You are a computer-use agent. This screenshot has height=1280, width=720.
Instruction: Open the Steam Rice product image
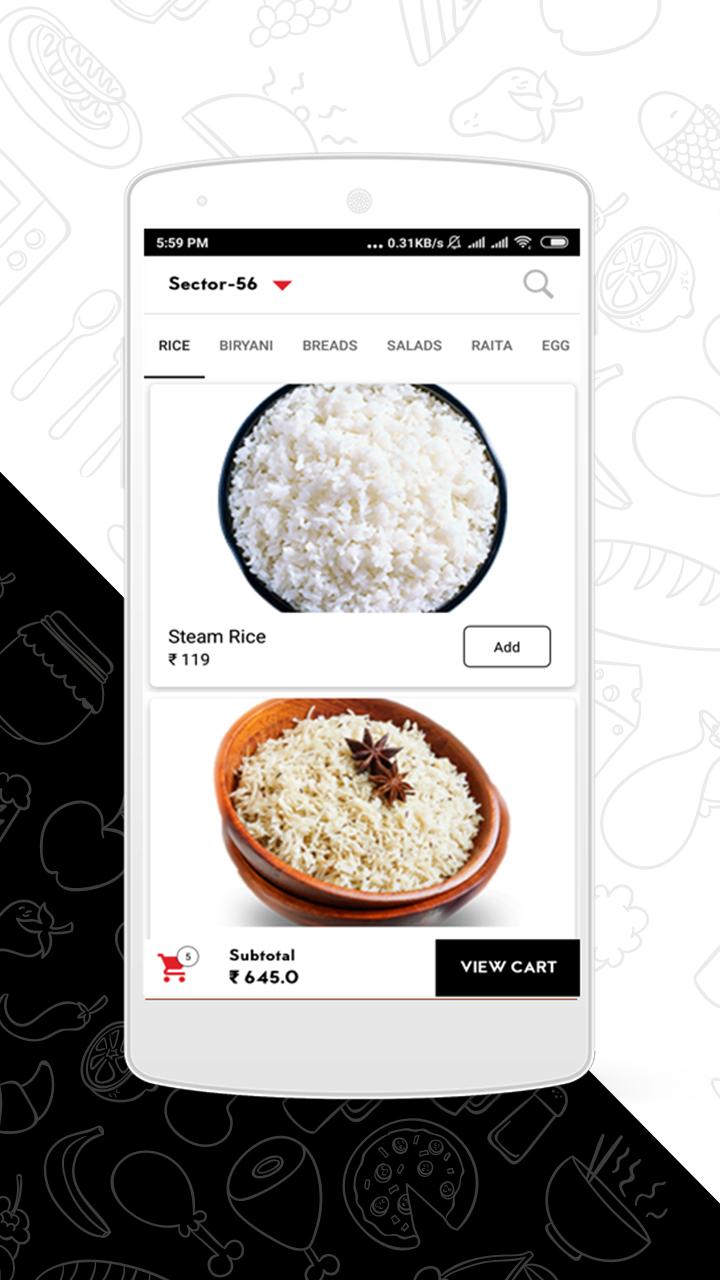click(x=362, y=498)
